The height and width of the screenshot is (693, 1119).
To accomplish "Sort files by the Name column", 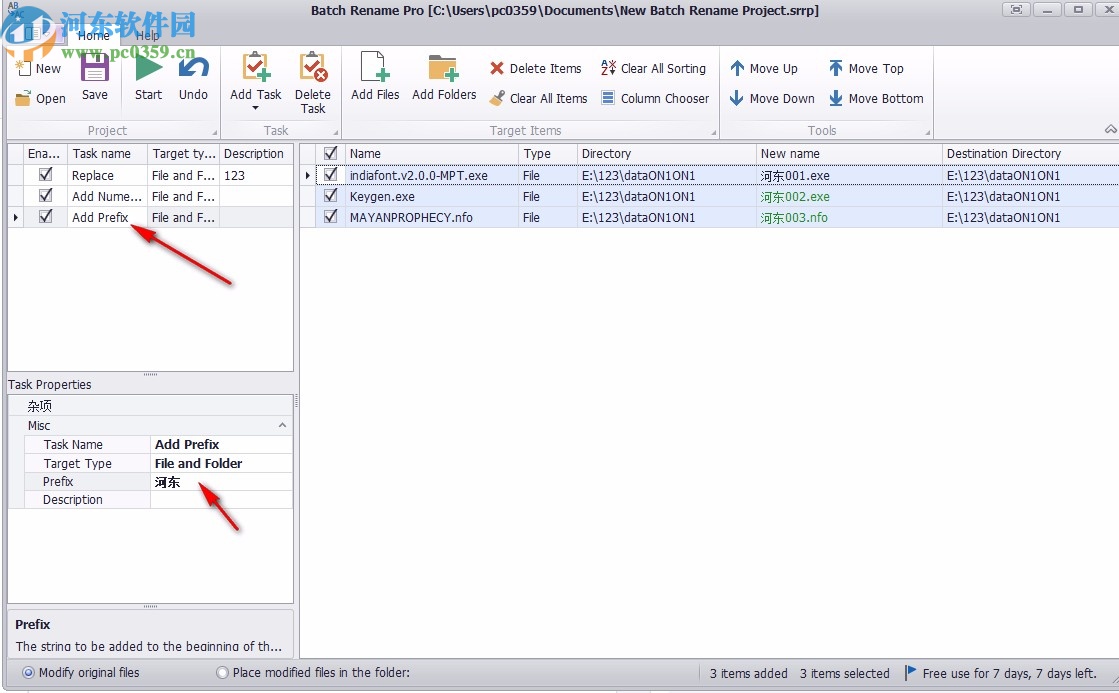I will tap(432, 153).
